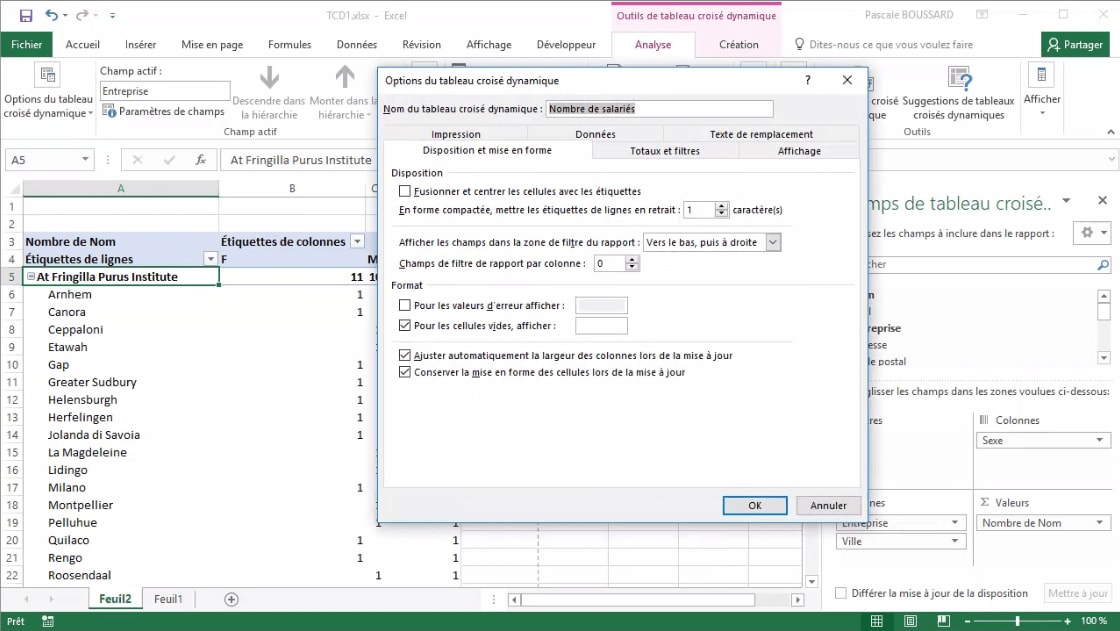Toggle Pour les valeurs d'erreur afficher checkbox
The image size is (1120, 631).
click(405, 306)
